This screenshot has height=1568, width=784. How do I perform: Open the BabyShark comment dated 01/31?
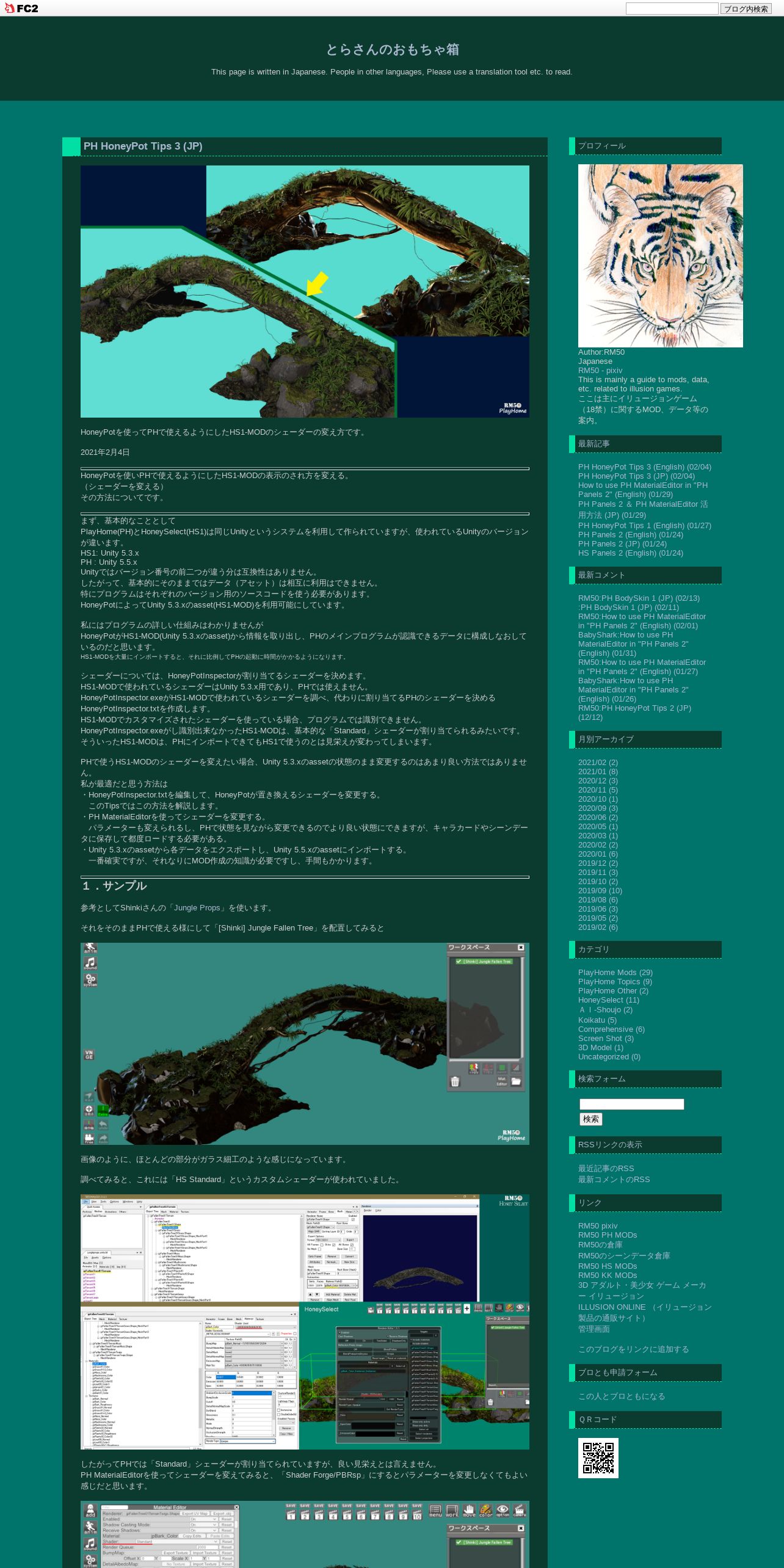[x=633, y=644]
